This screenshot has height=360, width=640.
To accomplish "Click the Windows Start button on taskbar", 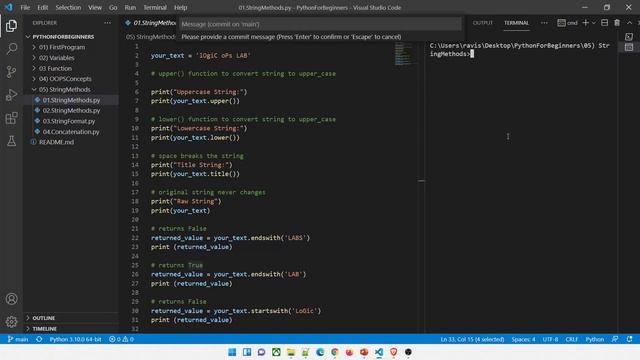I will [x=232, y=352].
